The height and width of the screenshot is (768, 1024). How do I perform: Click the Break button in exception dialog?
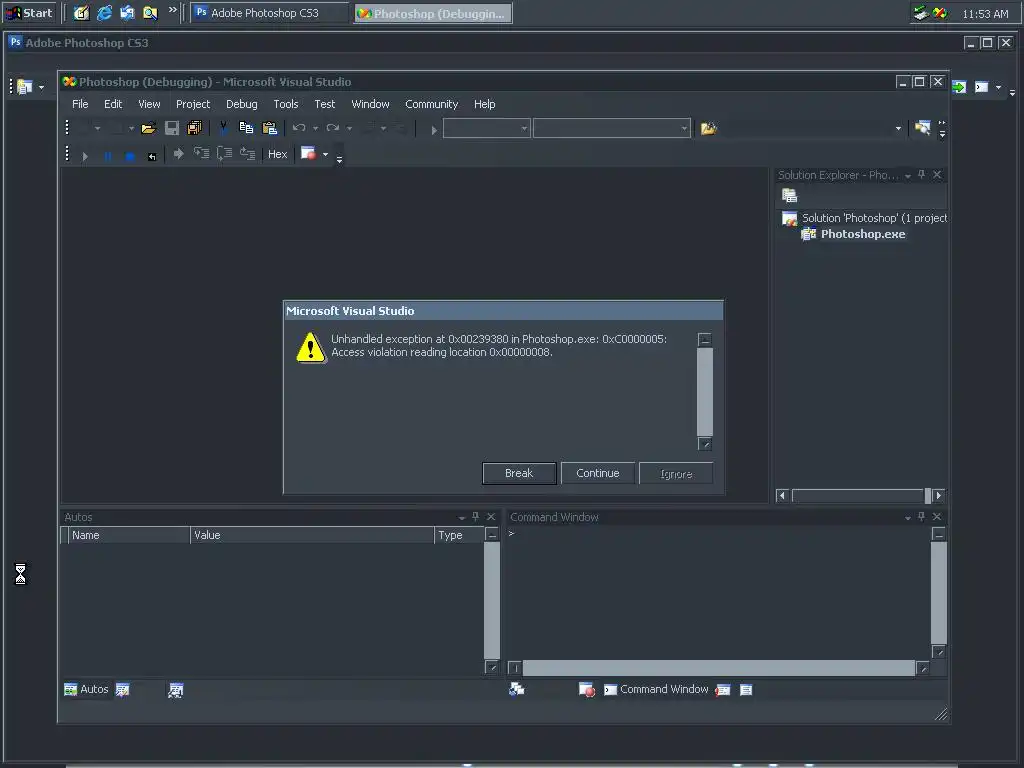point(519,473)
